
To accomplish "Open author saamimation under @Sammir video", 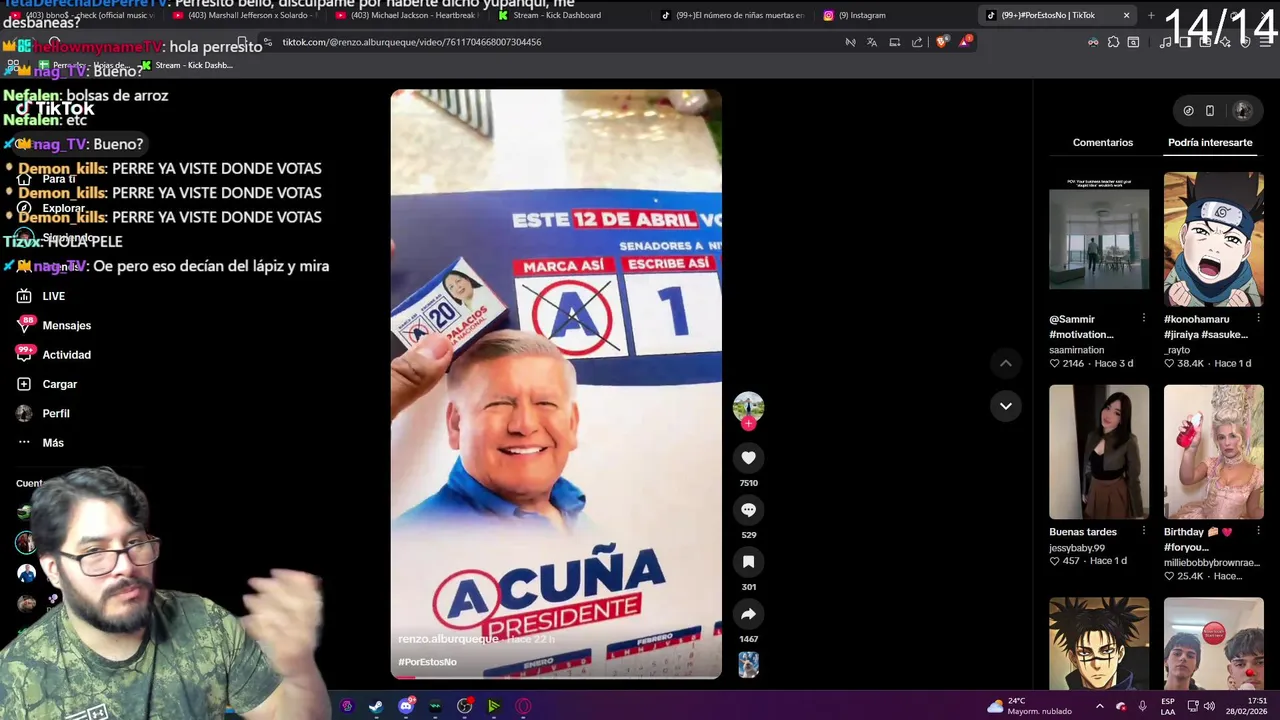I will coord(1077,350).
